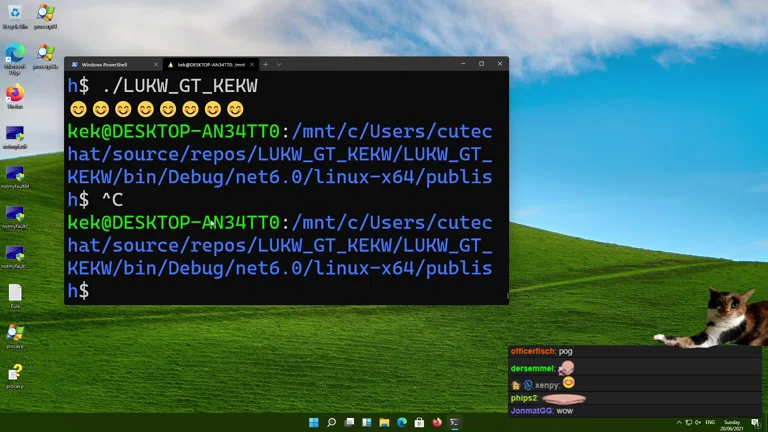768x432 pixels.
Task: Select the procexp magnifier application icon
Action: coord(15,336)
